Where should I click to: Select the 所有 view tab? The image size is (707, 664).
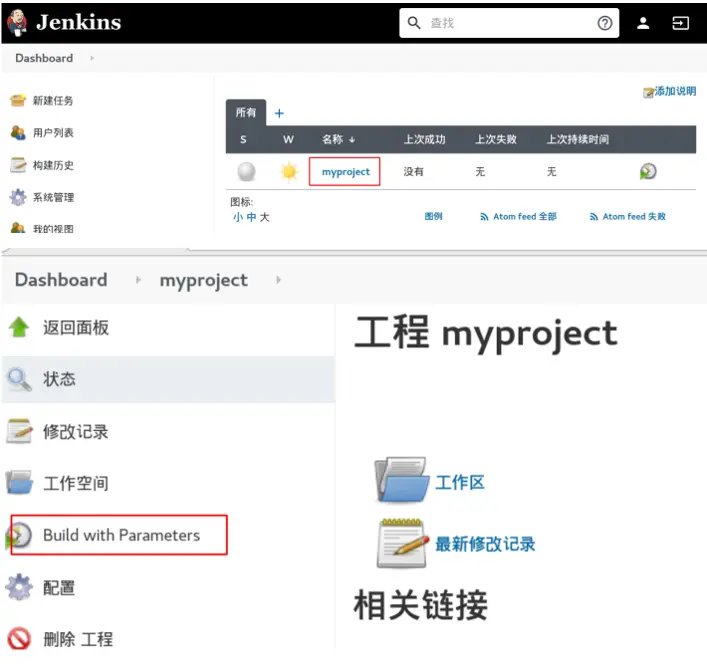(245, 113)
